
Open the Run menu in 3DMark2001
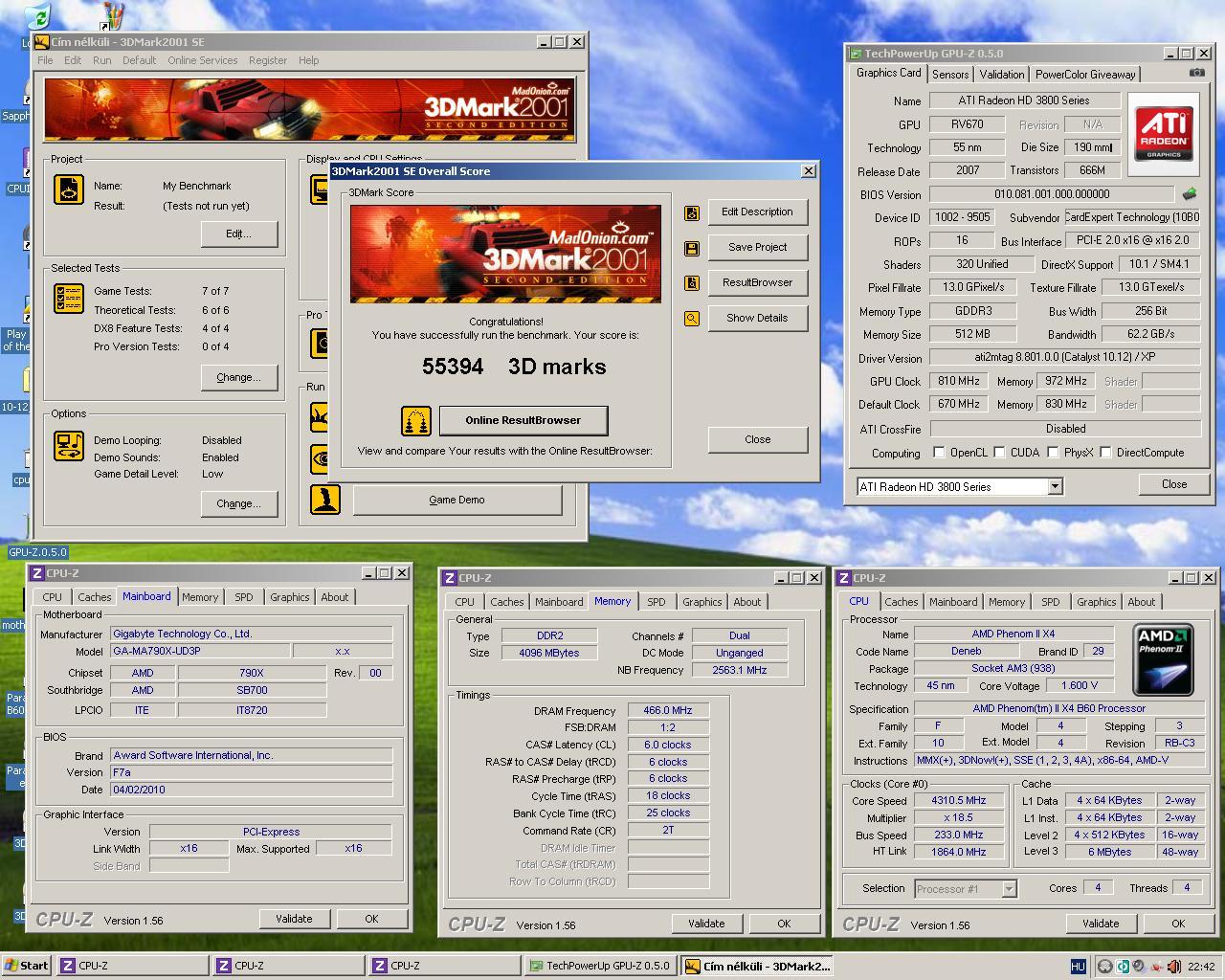[x=101, y=60]
